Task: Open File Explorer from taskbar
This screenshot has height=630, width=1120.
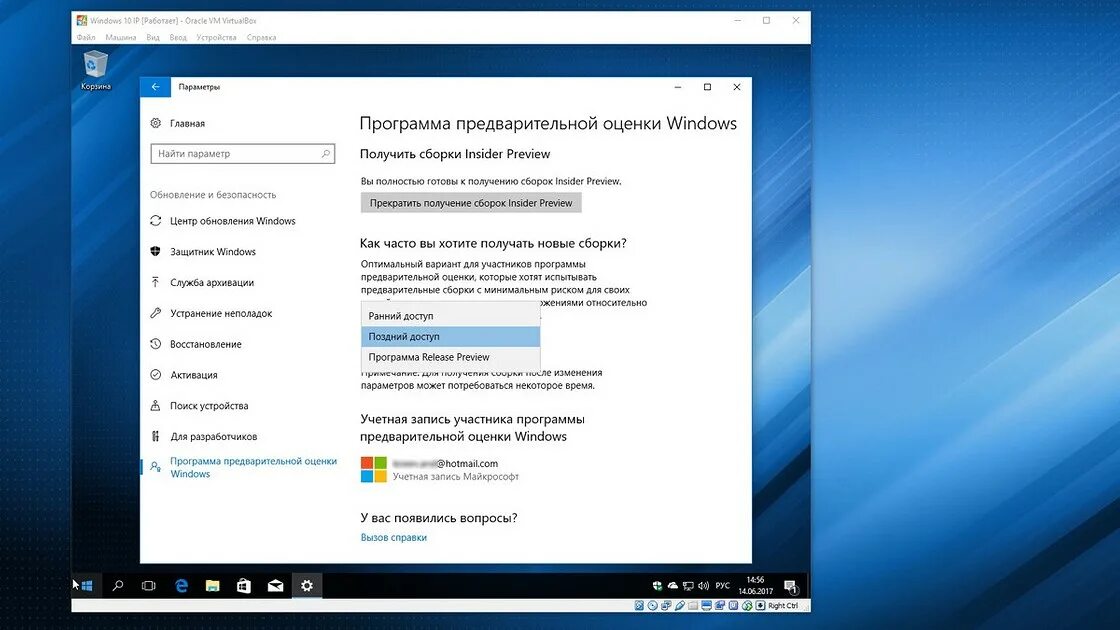Action: pyautogui.click(x=212, y=586)
